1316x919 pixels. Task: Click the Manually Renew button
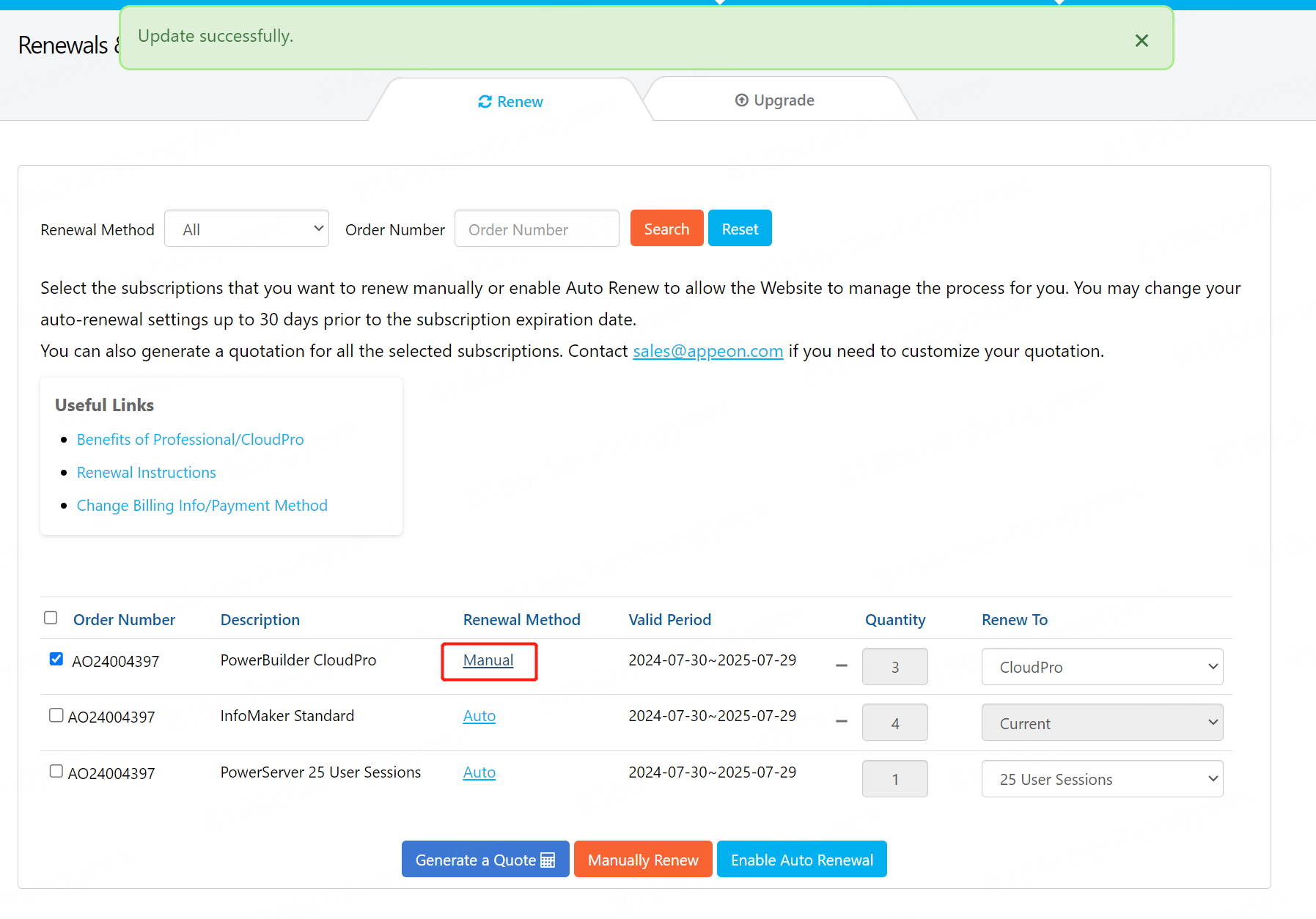tap(643, 859)
